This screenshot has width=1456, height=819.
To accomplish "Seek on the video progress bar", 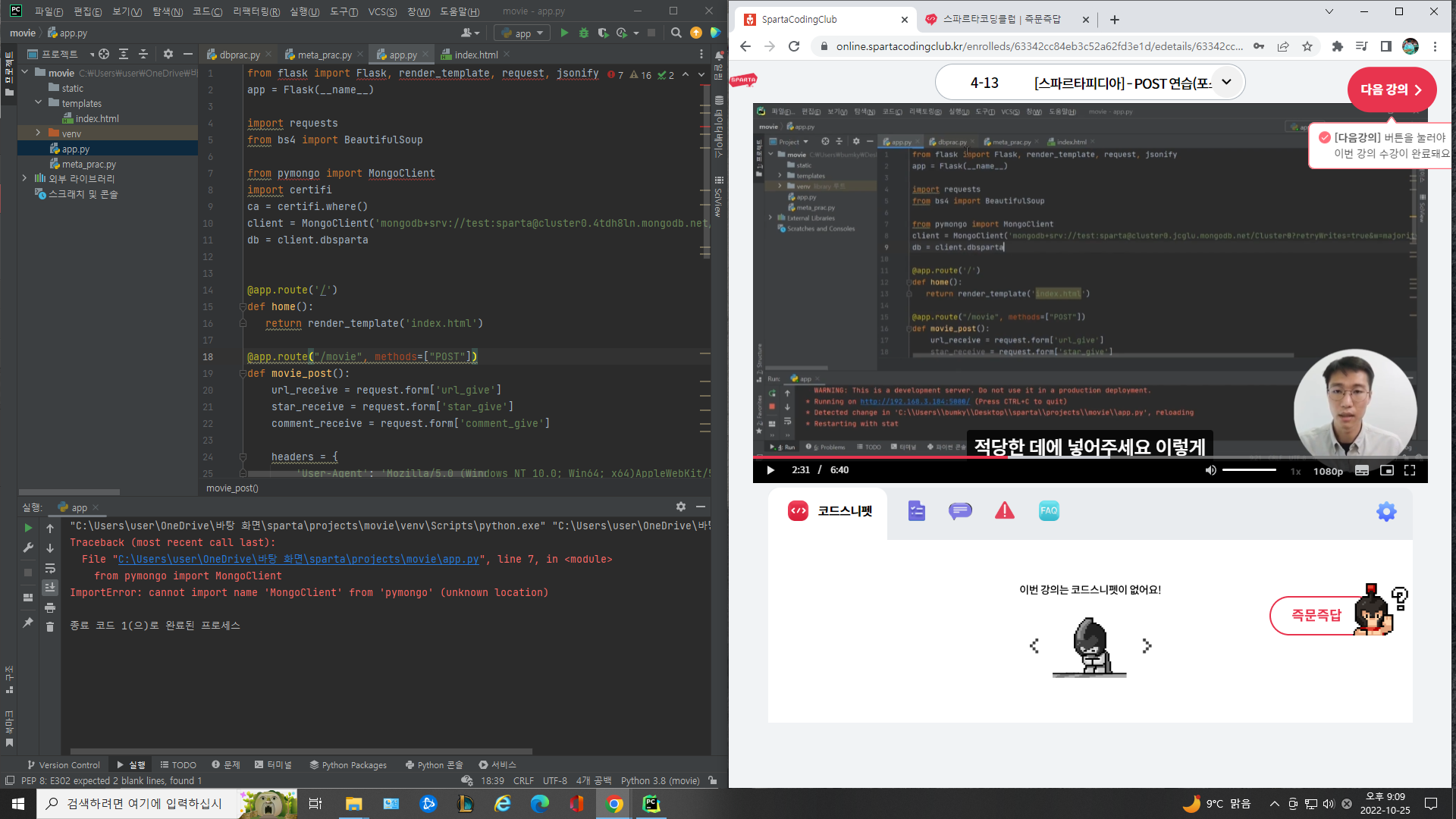I will (x=1090, y=457).
